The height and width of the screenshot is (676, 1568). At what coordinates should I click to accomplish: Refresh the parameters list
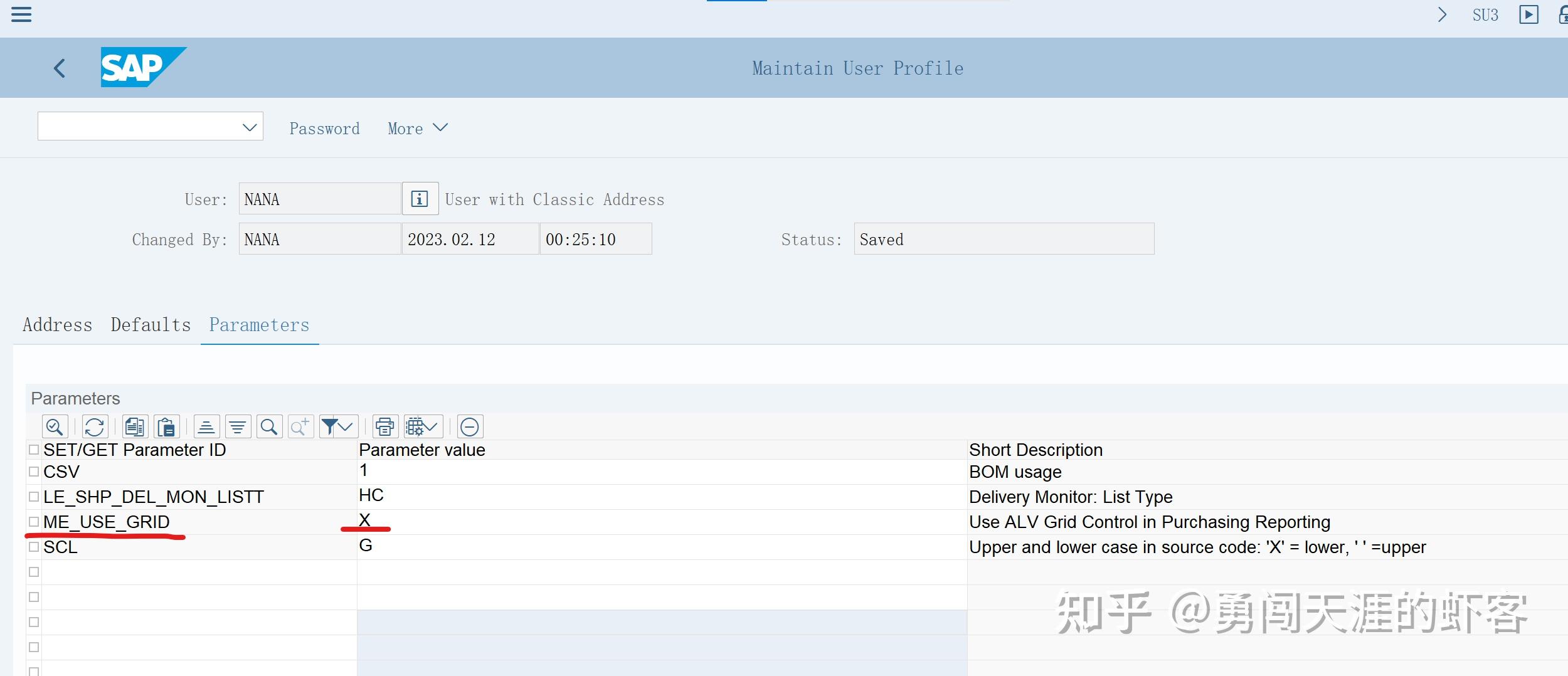click(x=95, y=426)
